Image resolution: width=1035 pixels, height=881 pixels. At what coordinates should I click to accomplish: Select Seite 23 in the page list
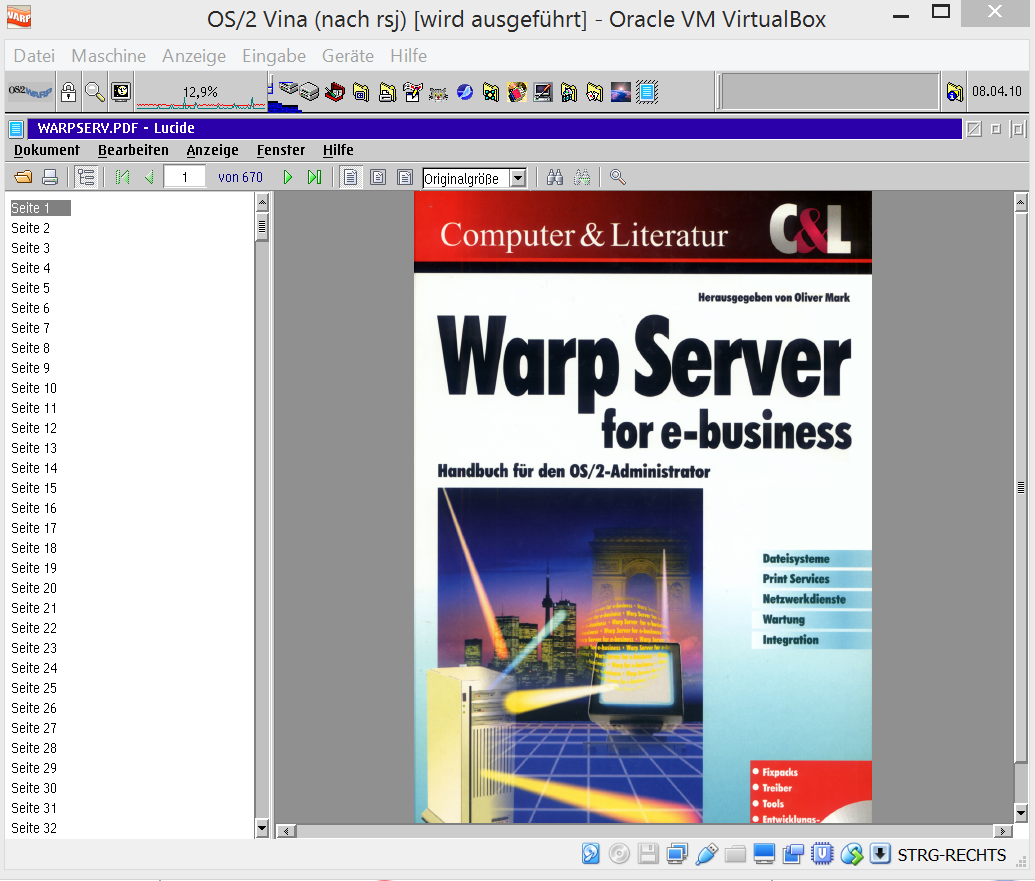34,648
